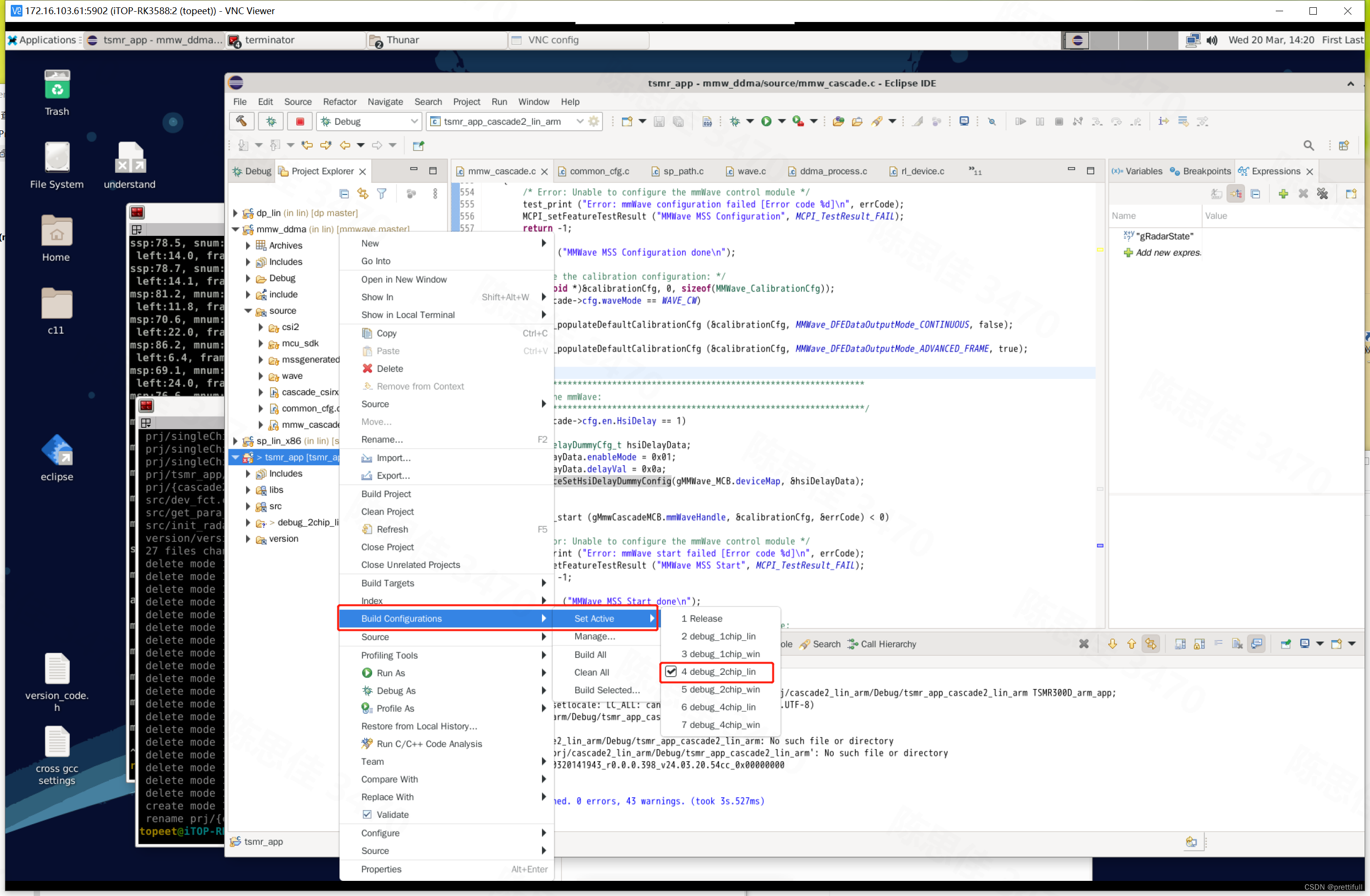Toggle Show Type Names in Expressions view
The height and width of the screenshot is (896, 1370).
[1216, 194]
